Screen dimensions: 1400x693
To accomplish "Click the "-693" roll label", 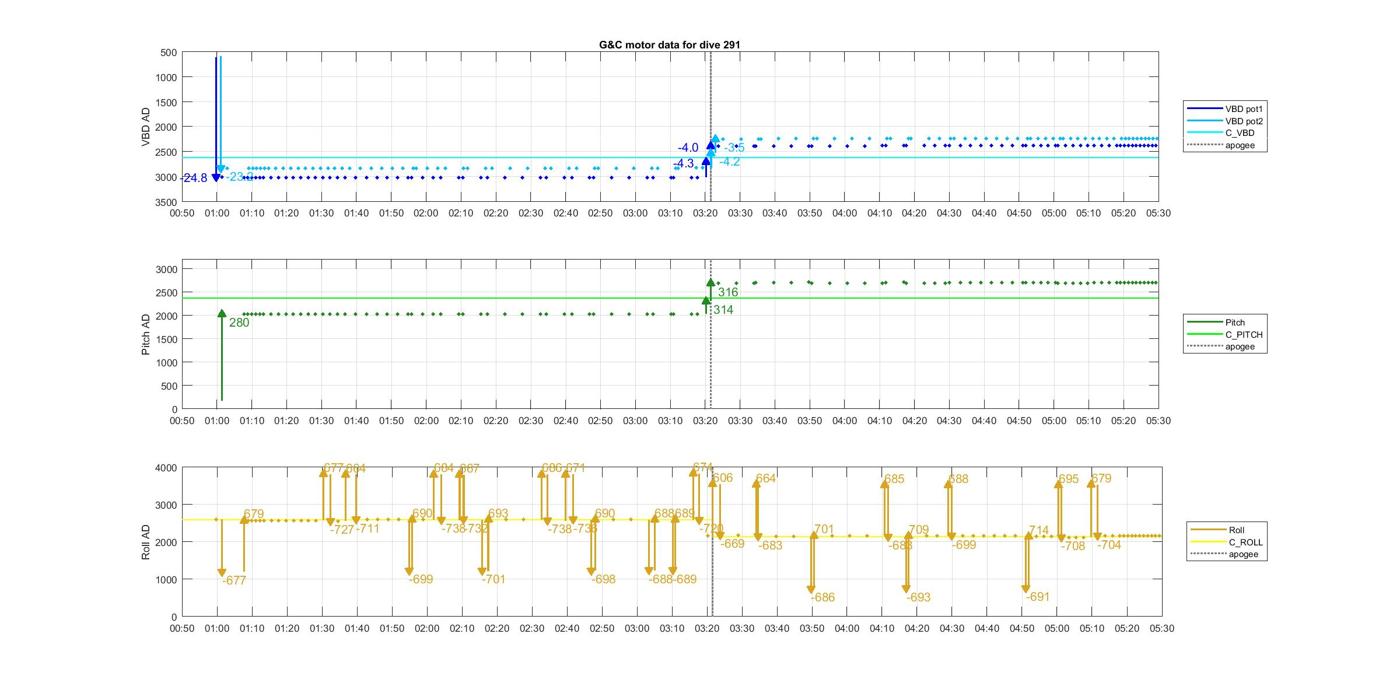I will [x=919, y=598].
